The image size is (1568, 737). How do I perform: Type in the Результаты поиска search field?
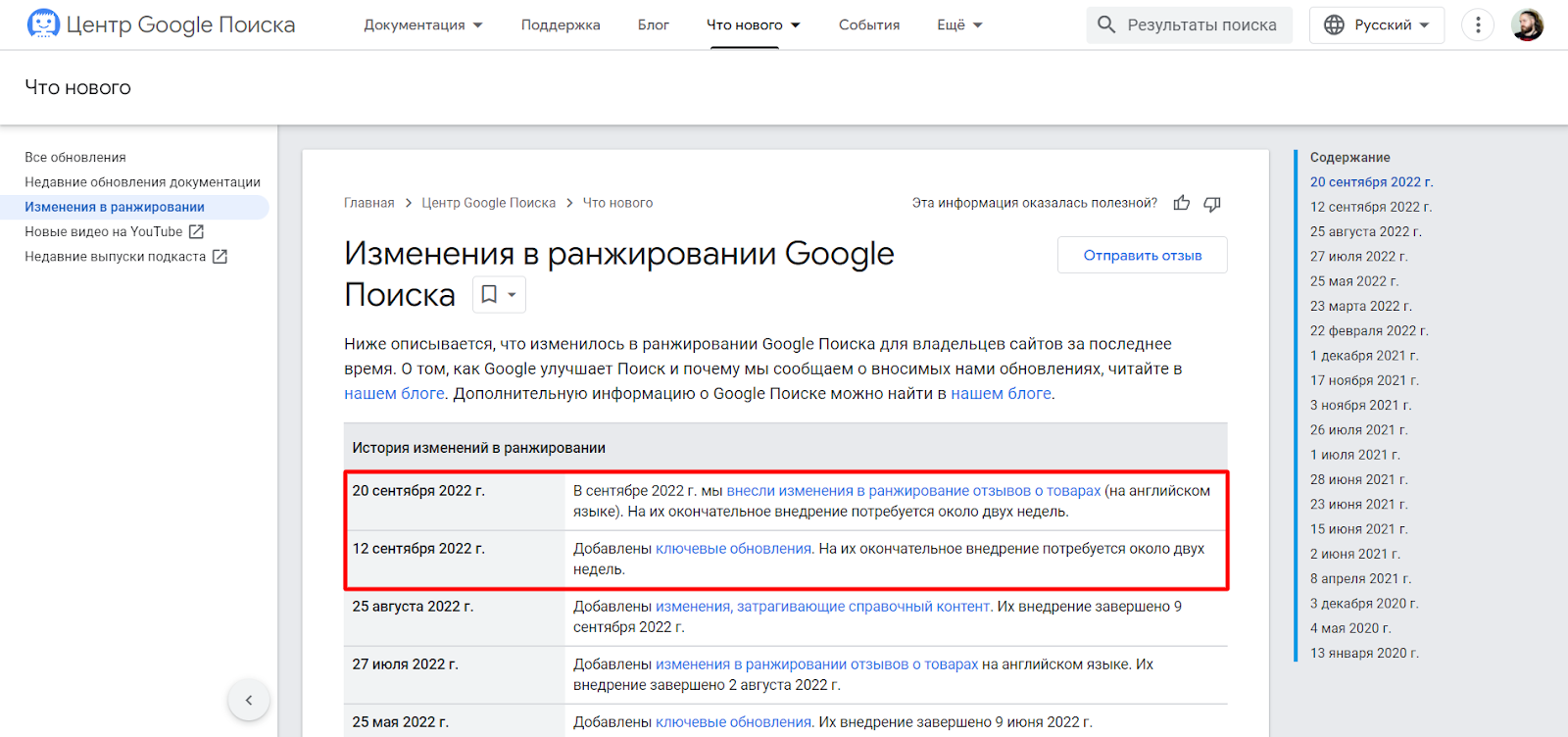pyautogui.click(x=1201, y=25)
